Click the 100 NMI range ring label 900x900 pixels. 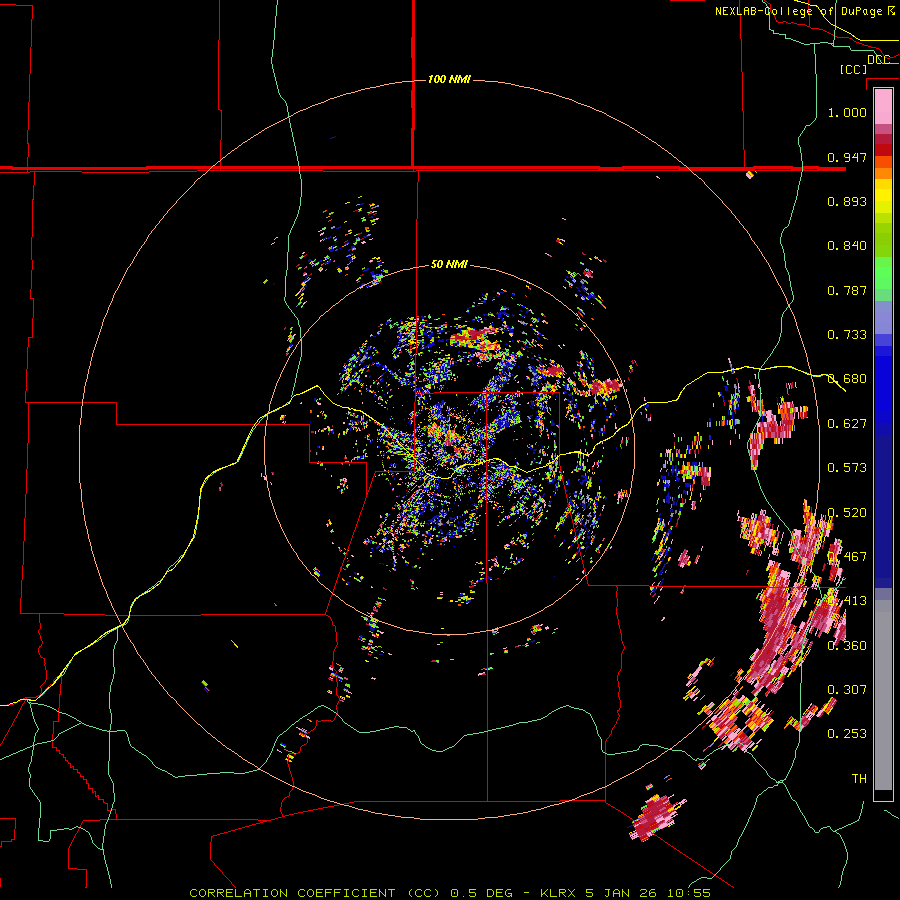click(449, 79)
